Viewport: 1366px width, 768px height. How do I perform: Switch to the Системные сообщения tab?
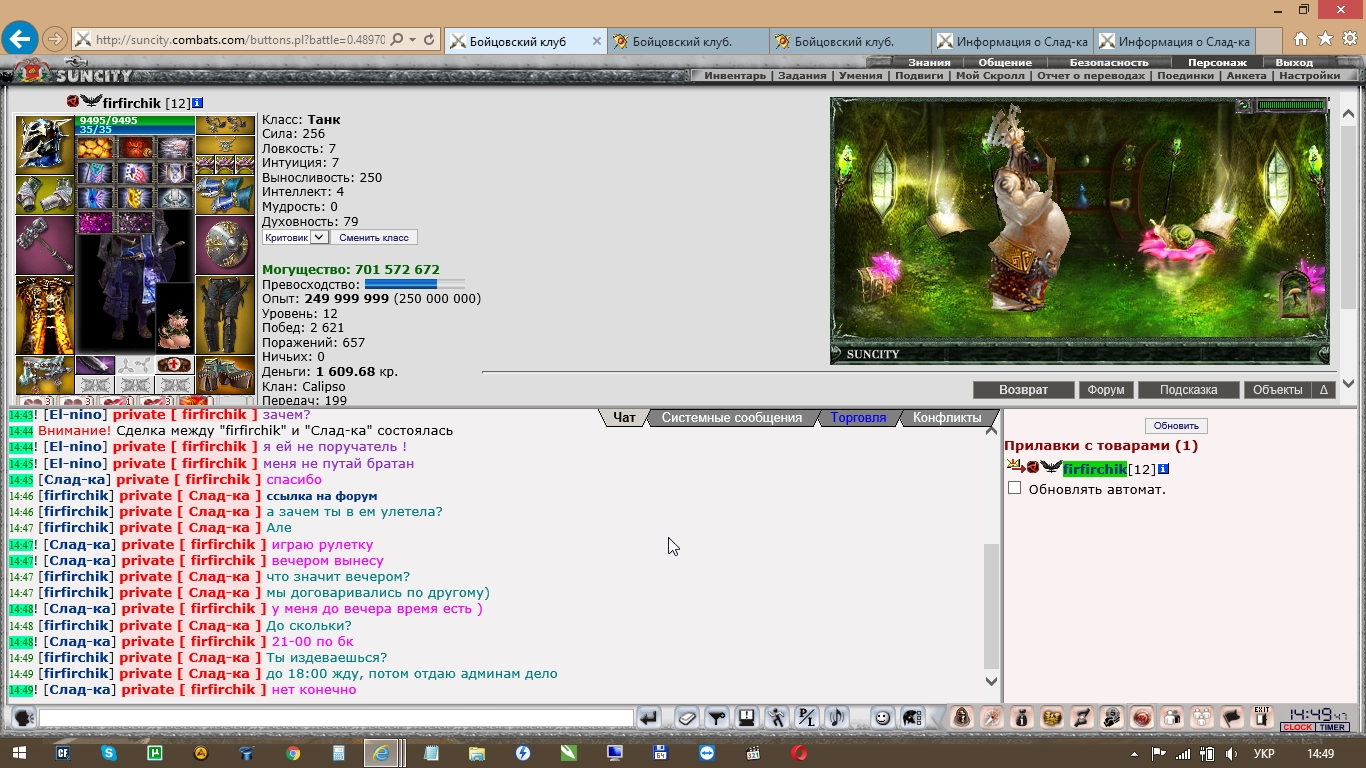pyautogui.click(x=732, y=418)
